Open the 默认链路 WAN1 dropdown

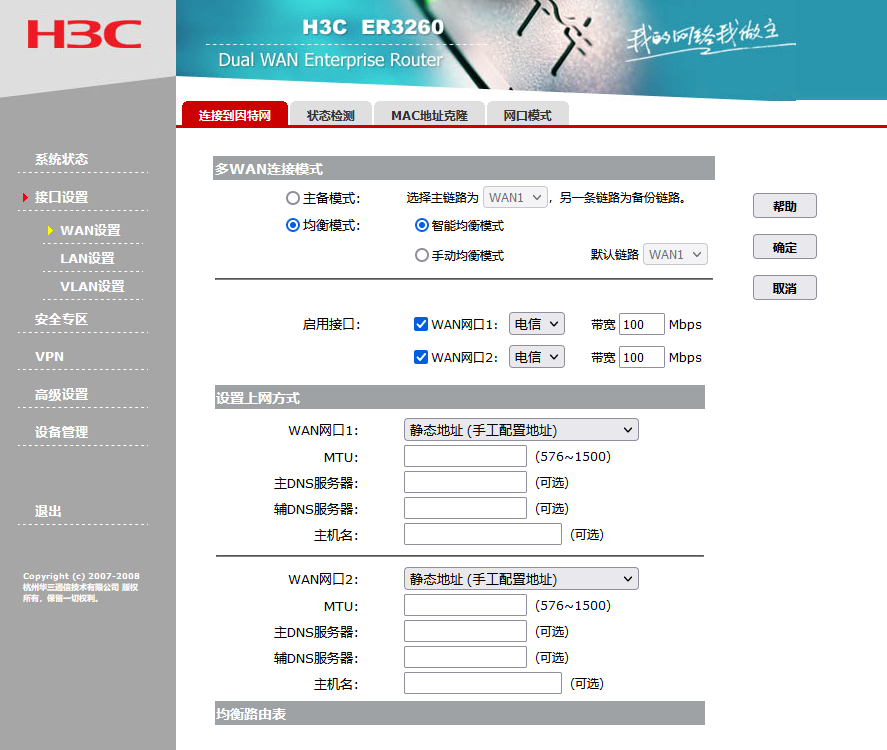click(675, 255)
